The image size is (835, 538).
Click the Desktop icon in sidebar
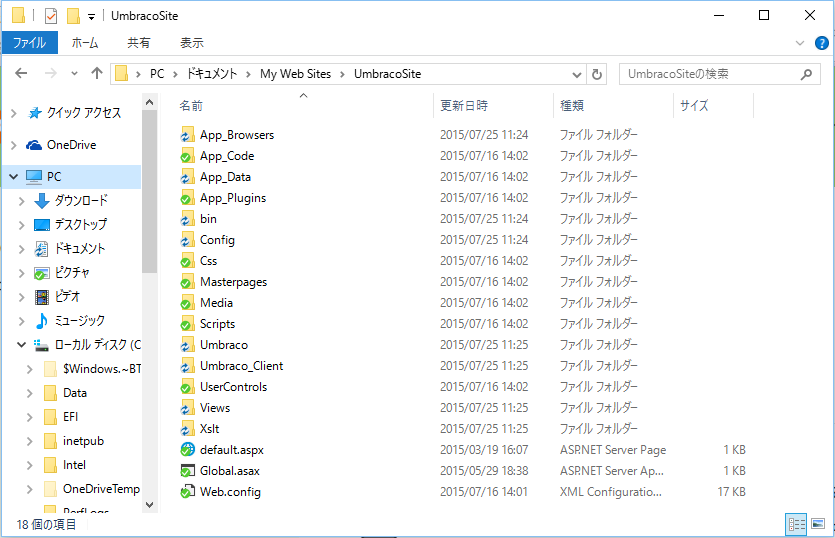(x=42, y=225)
